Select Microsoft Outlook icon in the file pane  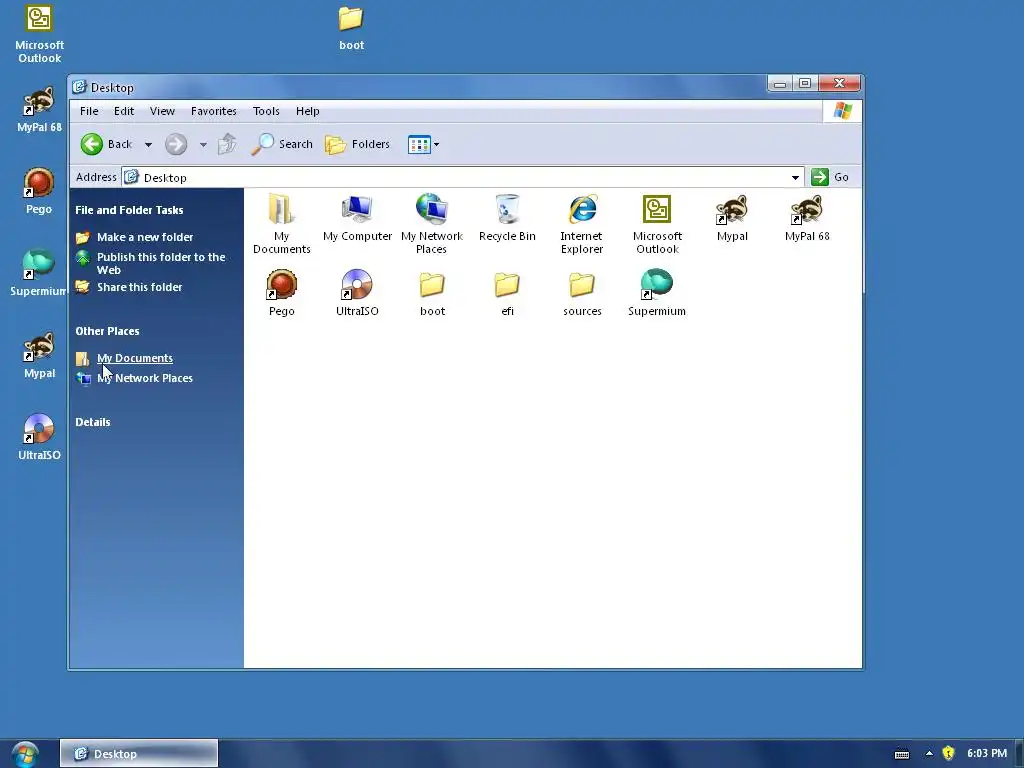click(x=657, y=223)
